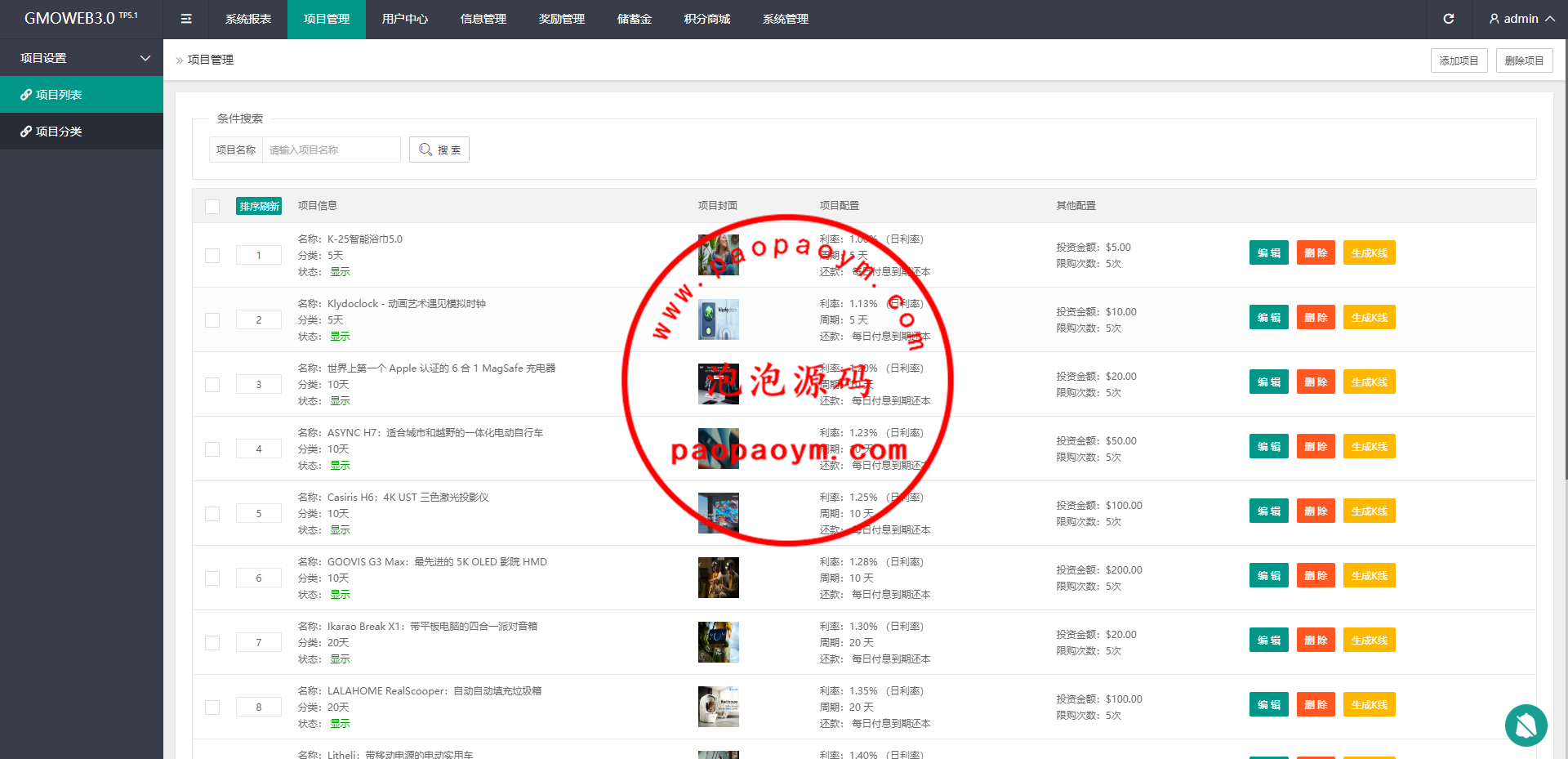Generate K-line for K-25智能浴巾5.0
The height and width of the screenshot is (759, 1568).
pyautogui.click(x=1370, y=252)
